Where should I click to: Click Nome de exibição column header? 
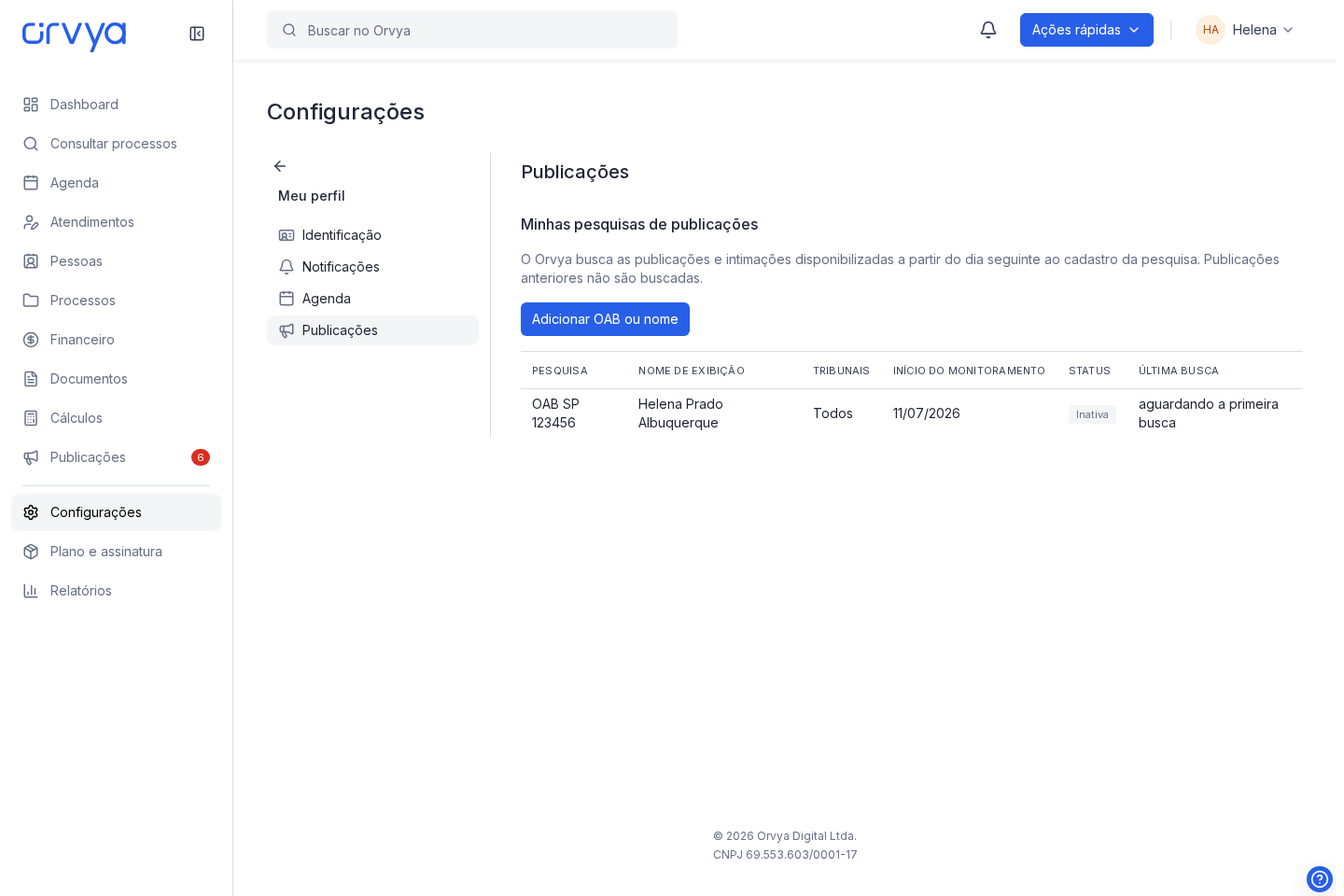692,371
